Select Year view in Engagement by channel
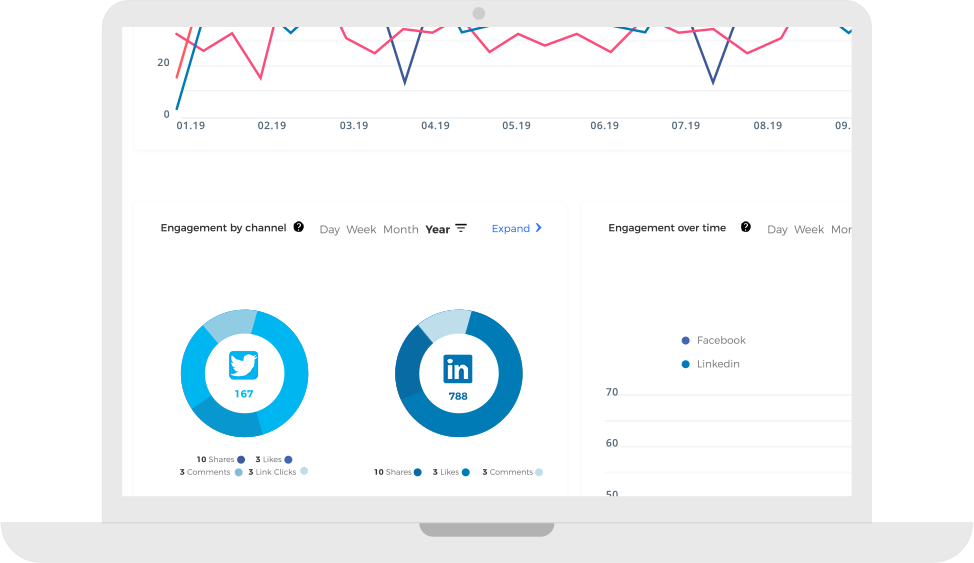 (x=437, y=229)
